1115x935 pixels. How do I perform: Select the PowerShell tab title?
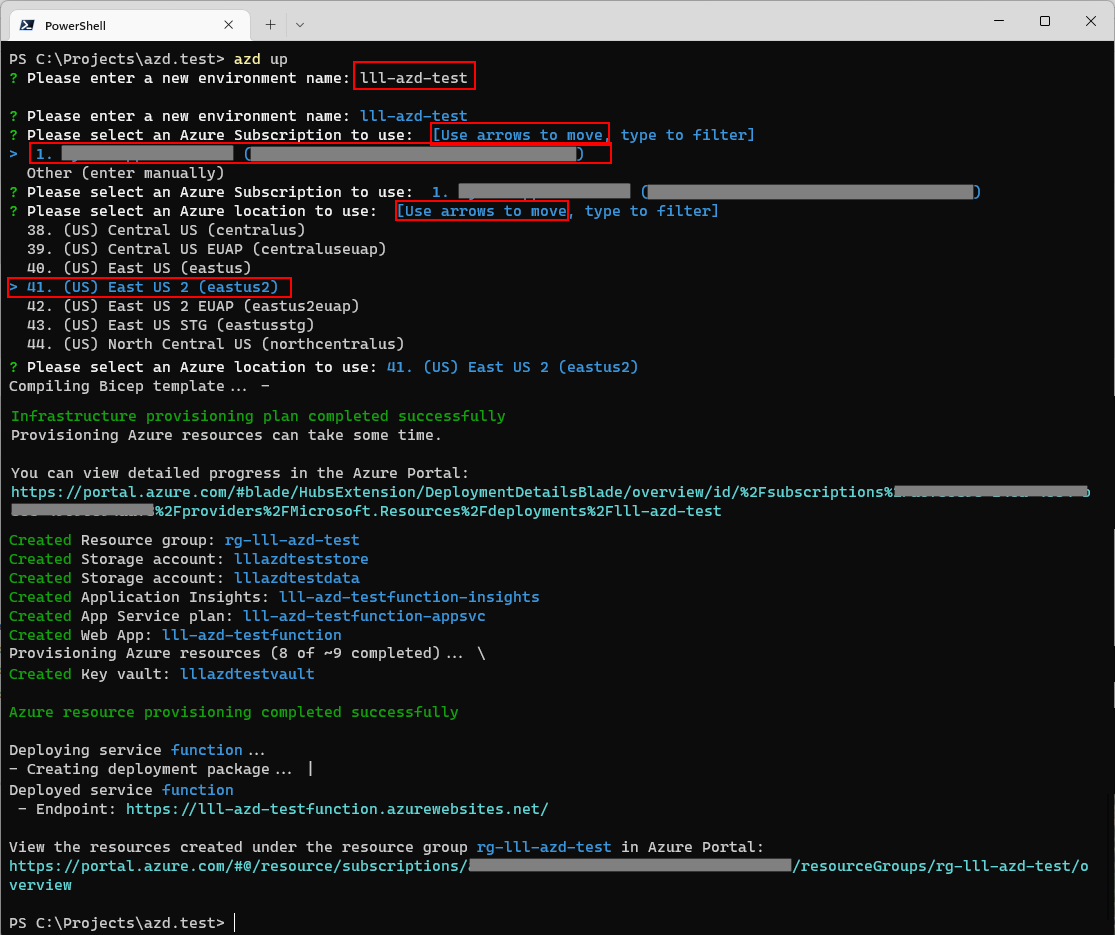point(75,25)
